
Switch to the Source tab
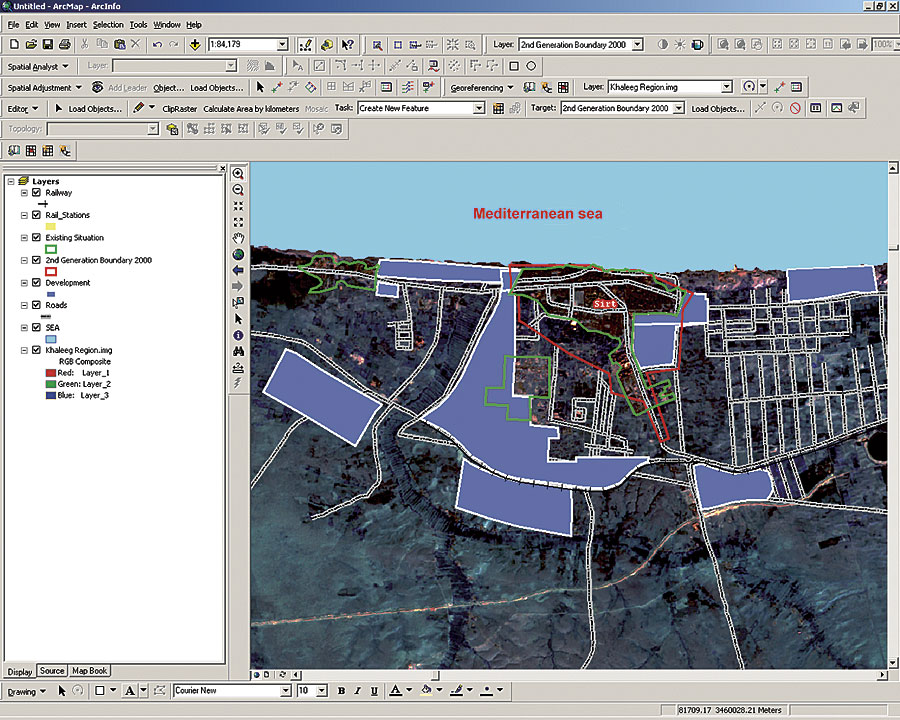(x=52, y=671)
